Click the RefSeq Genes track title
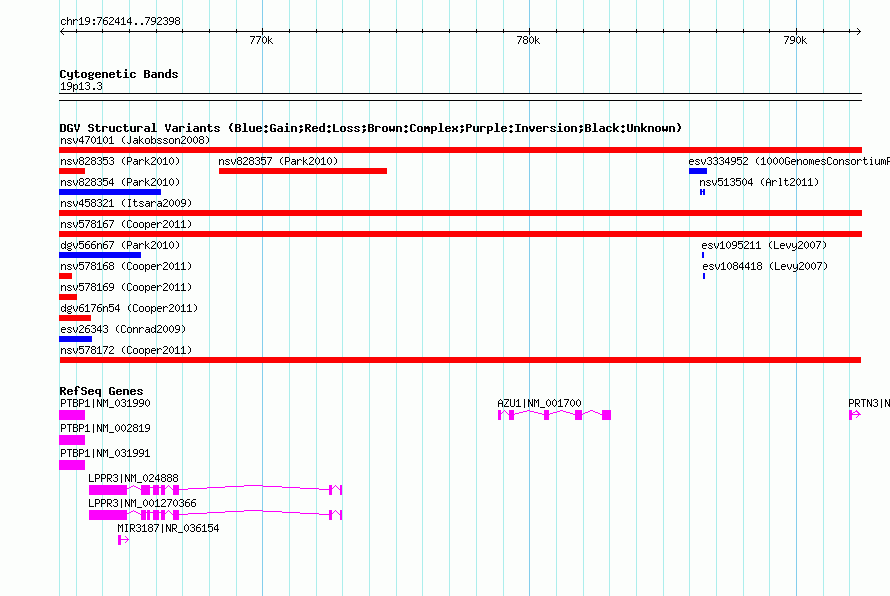The height and width of the screenshot is (596, 890). 102,391
